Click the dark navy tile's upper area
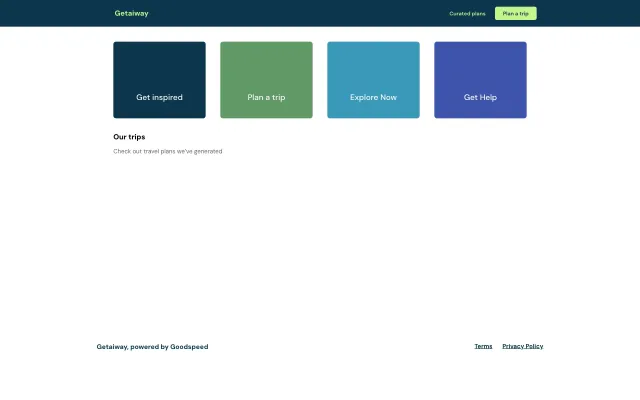 click(159, 60)
